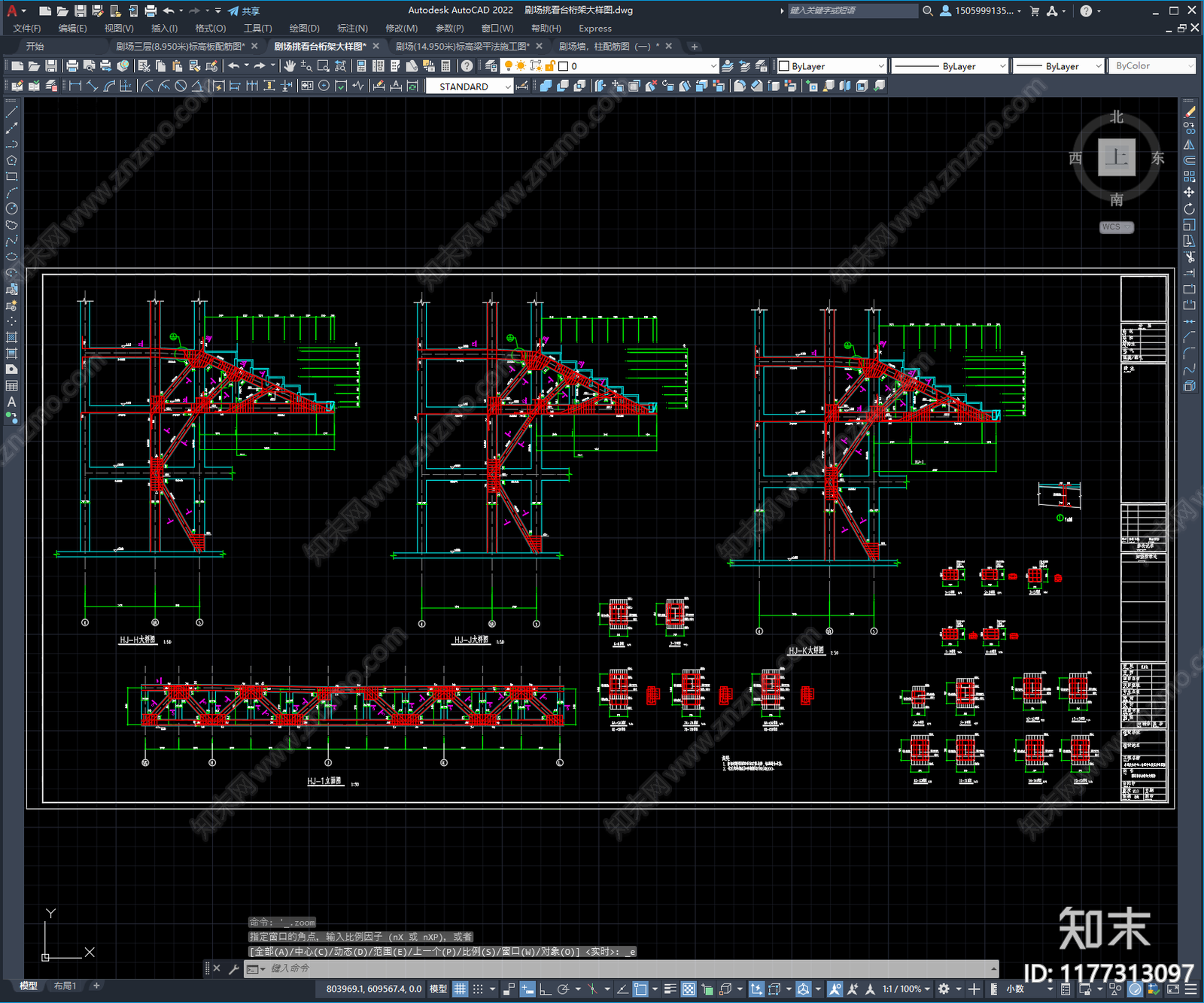Screen dimensions: 1204x1003
Task: Click the Undo arrow in quick access toolbar
Action: click(169, 11)
